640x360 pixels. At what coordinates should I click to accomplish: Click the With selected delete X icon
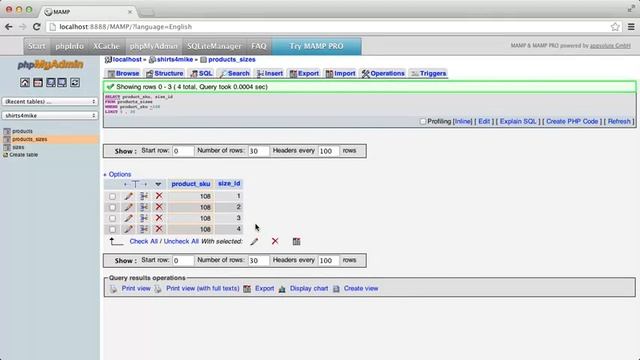tap(275, 241)
